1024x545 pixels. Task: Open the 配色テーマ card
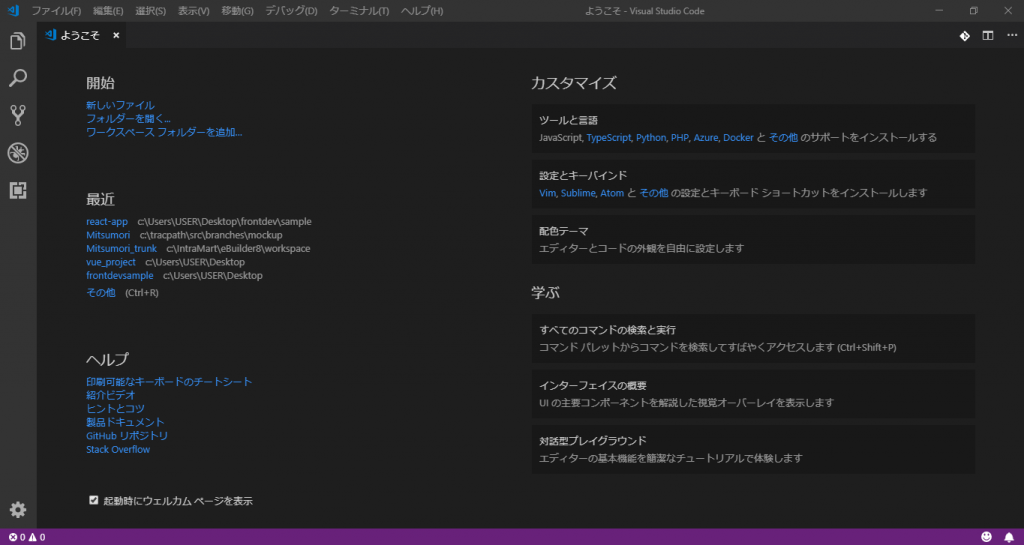coord(753,240)
